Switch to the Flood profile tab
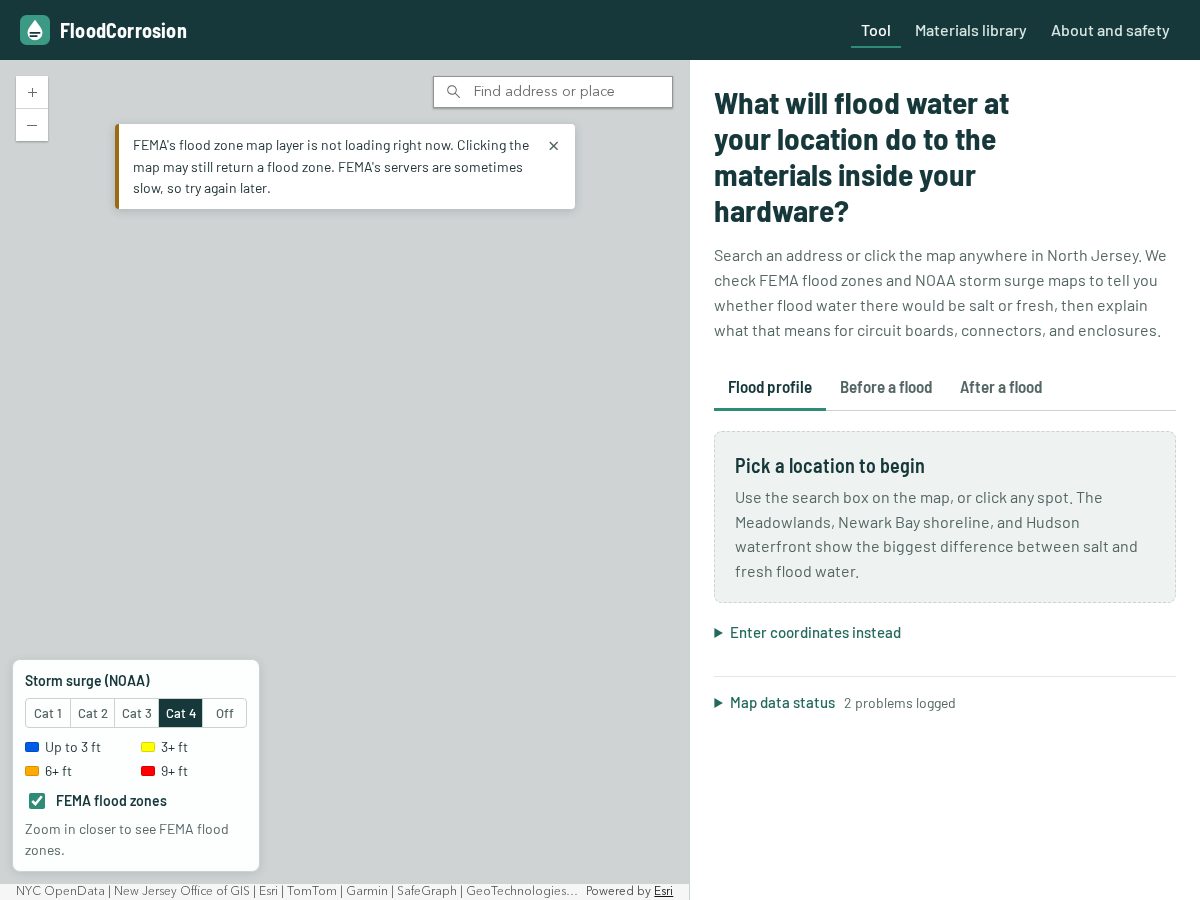The image size is (1200, 900). (x=770, y=388)
